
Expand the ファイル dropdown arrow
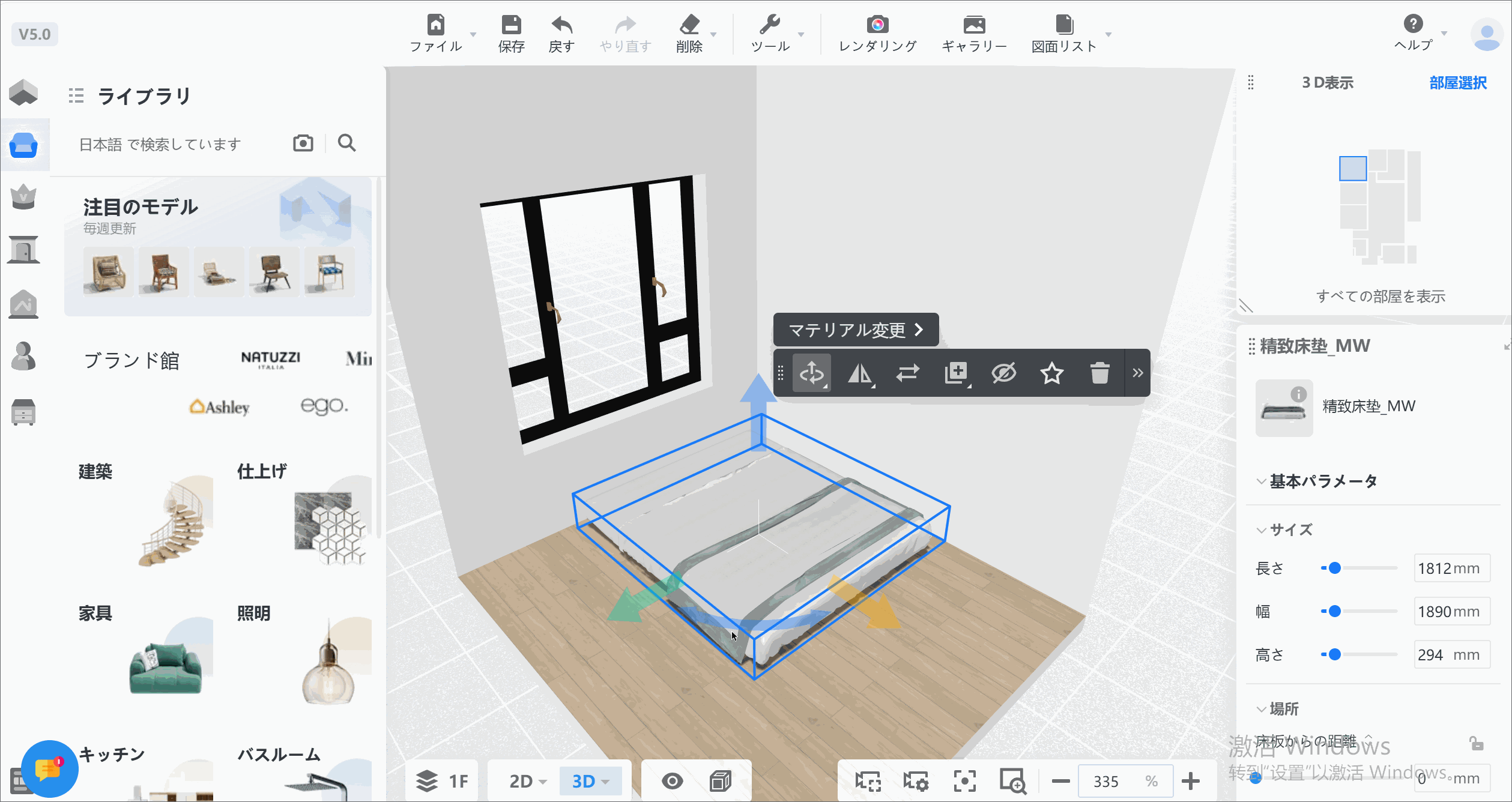(473, 34)
